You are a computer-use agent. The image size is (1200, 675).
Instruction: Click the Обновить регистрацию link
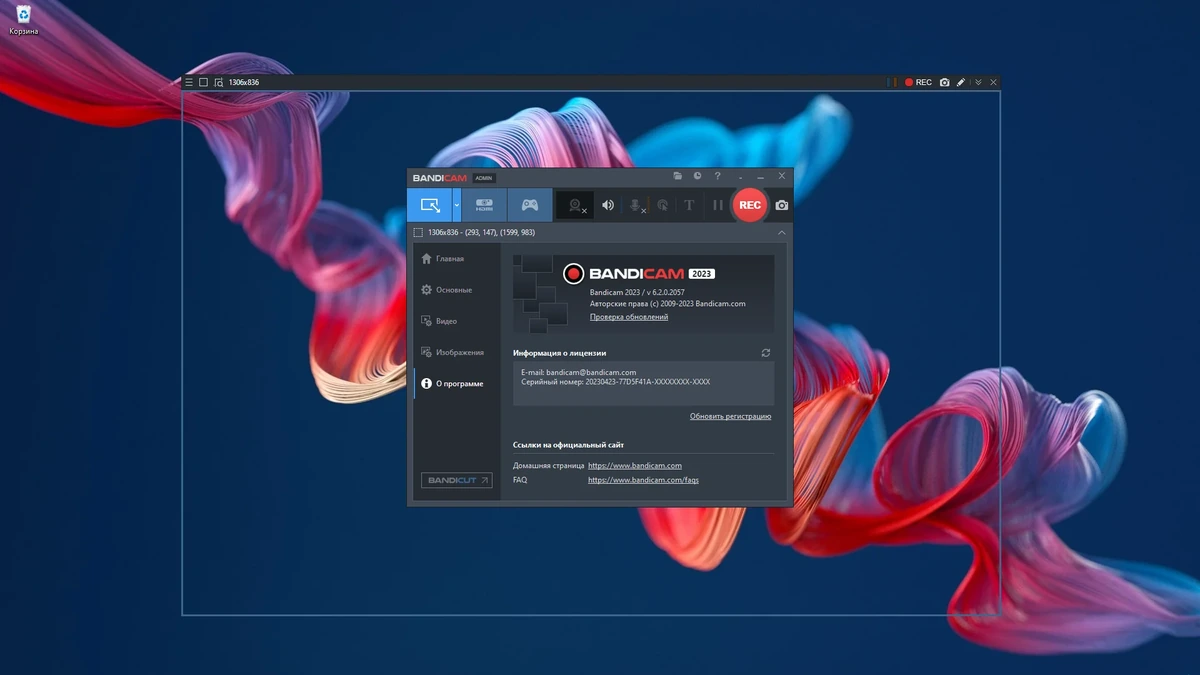click(x=730, y=416)
